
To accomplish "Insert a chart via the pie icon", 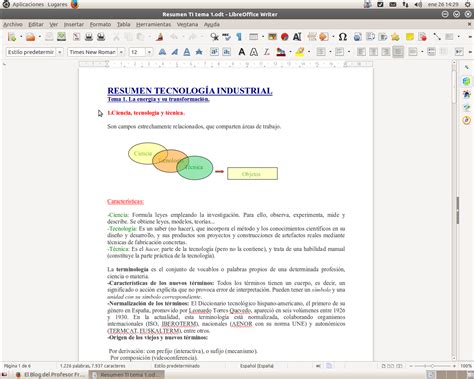I will 284,37.
